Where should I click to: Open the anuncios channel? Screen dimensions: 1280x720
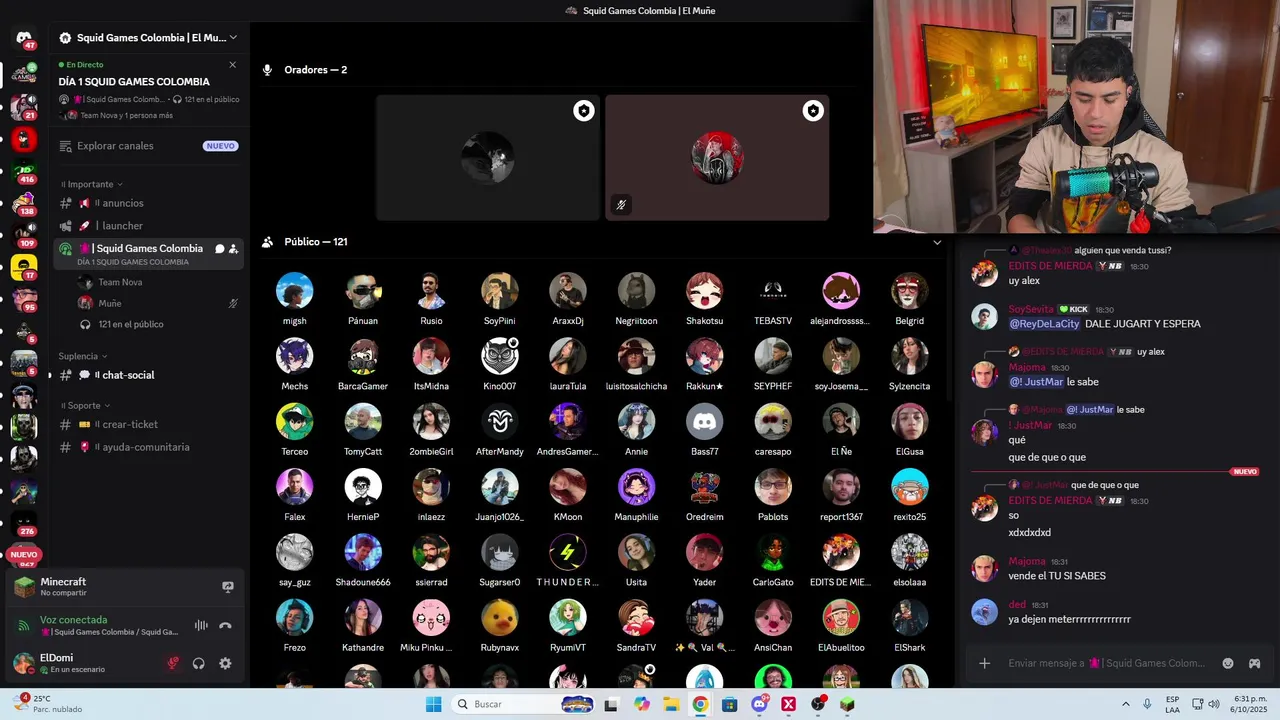point(148,203)
